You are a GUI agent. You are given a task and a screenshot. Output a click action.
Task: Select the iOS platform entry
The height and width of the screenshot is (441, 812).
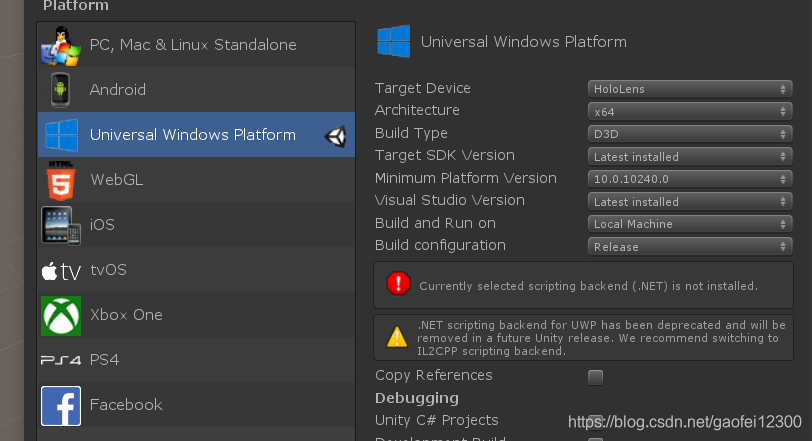[196, 225]
